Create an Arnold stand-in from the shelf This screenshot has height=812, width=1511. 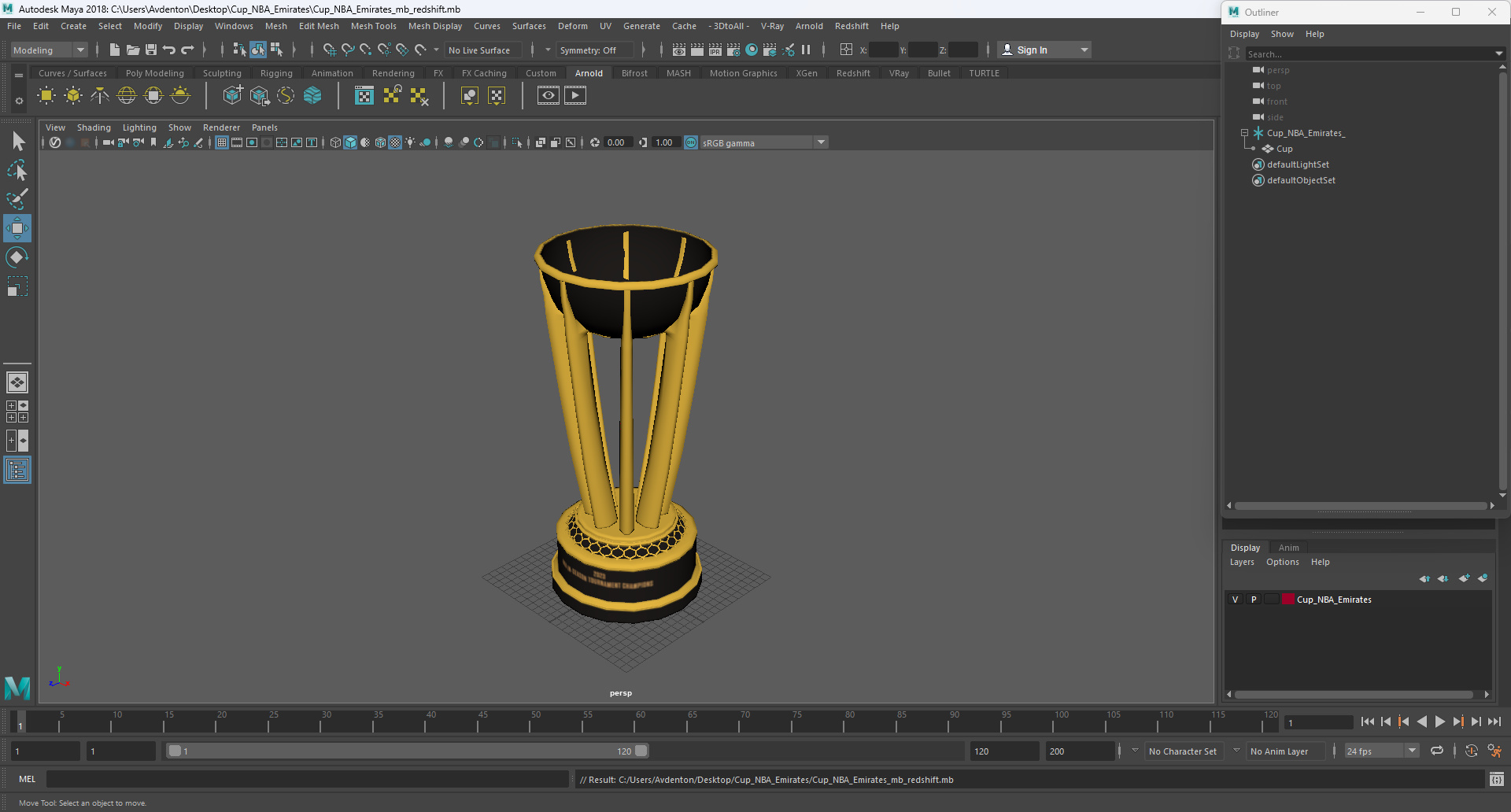(232, 96)
